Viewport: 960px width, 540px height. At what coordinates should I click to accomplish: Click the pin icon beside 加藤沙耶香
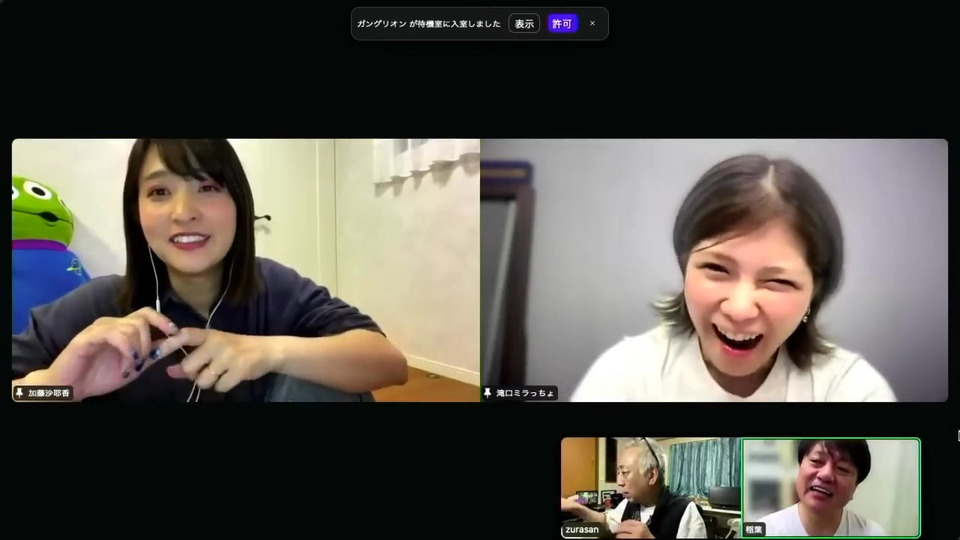20,393
